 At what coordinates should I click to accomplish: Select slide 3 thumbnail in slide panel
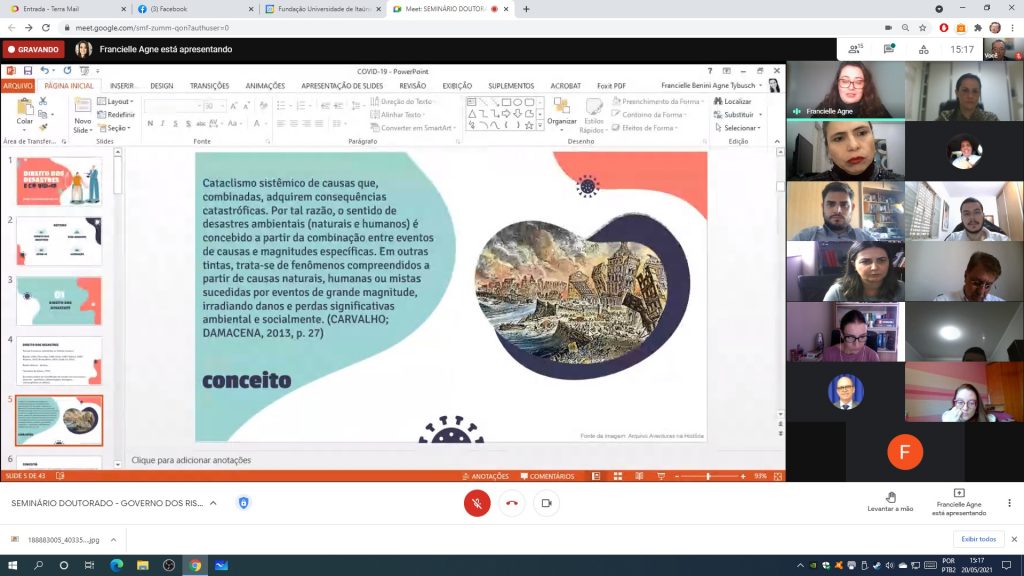pyautogui.click(x=59, y=300)
